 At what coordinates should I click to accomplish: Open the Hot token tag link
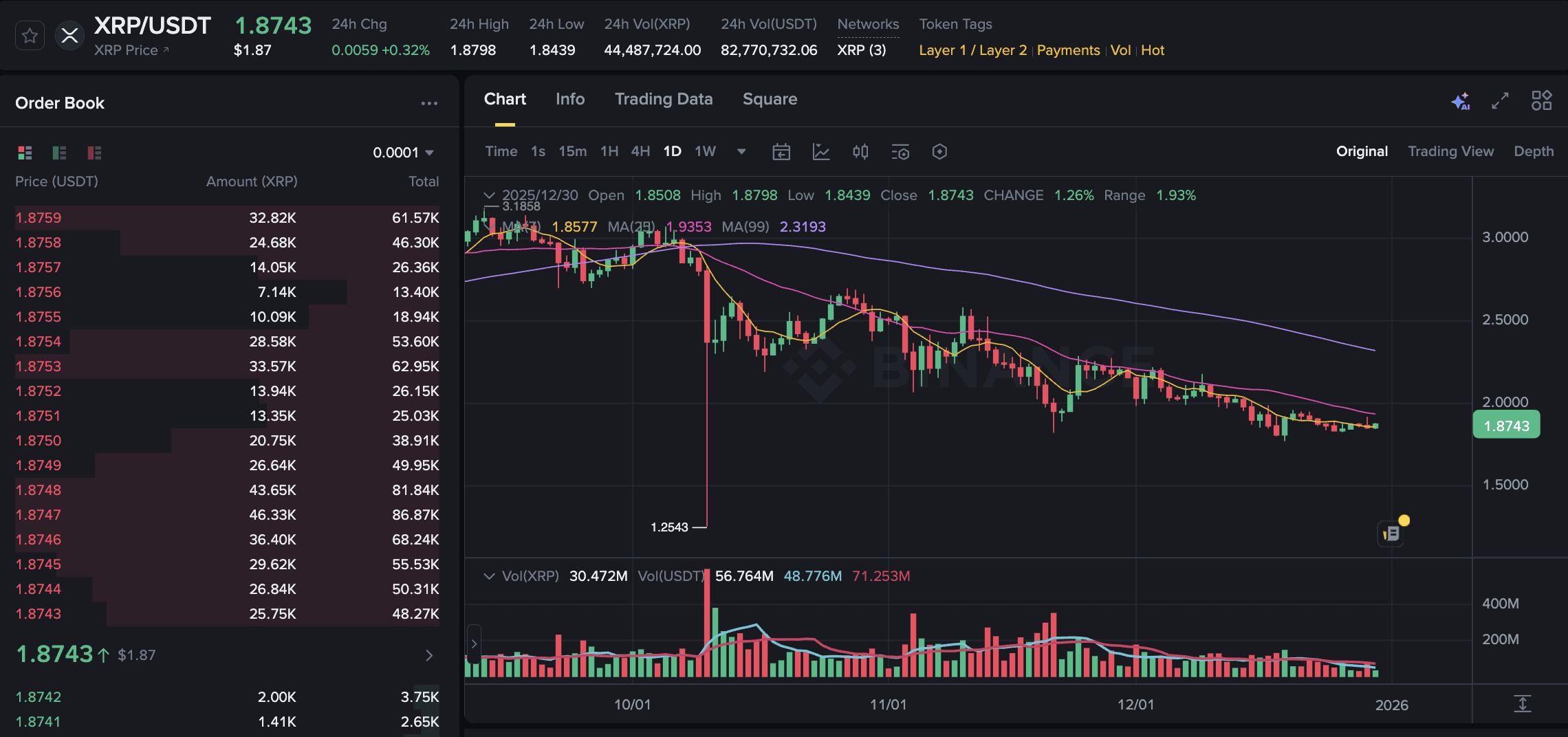click(x=1152, y=50)
